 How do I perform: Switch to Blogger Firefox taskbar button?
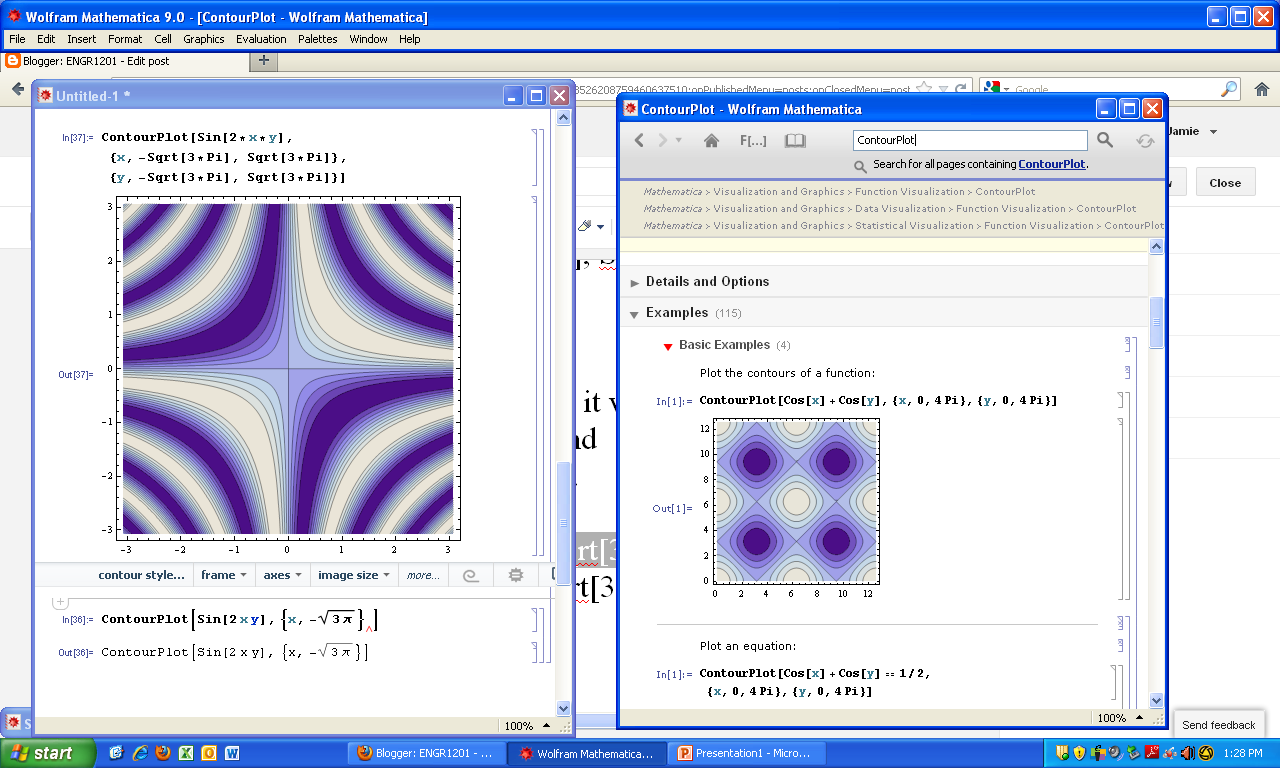[426, 753]
